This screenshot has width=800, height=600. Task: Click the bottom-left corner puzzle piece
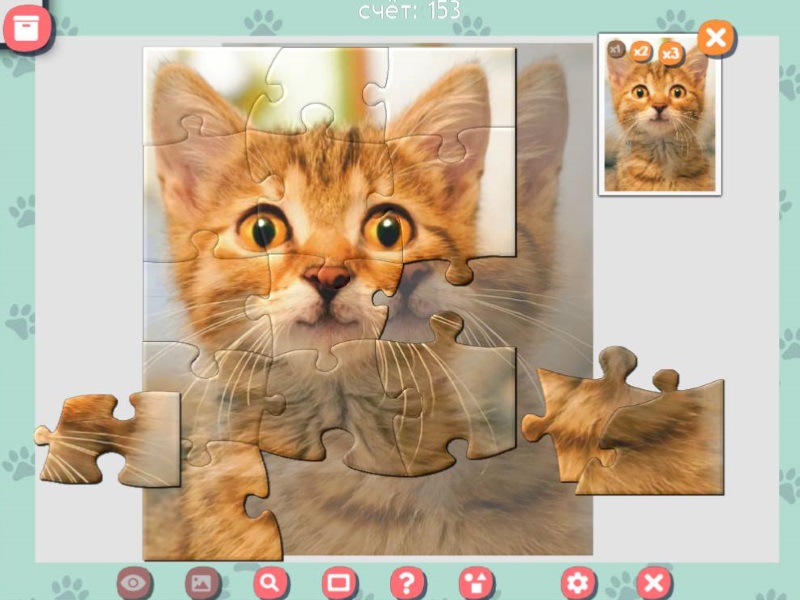click(x=215, y=505)
